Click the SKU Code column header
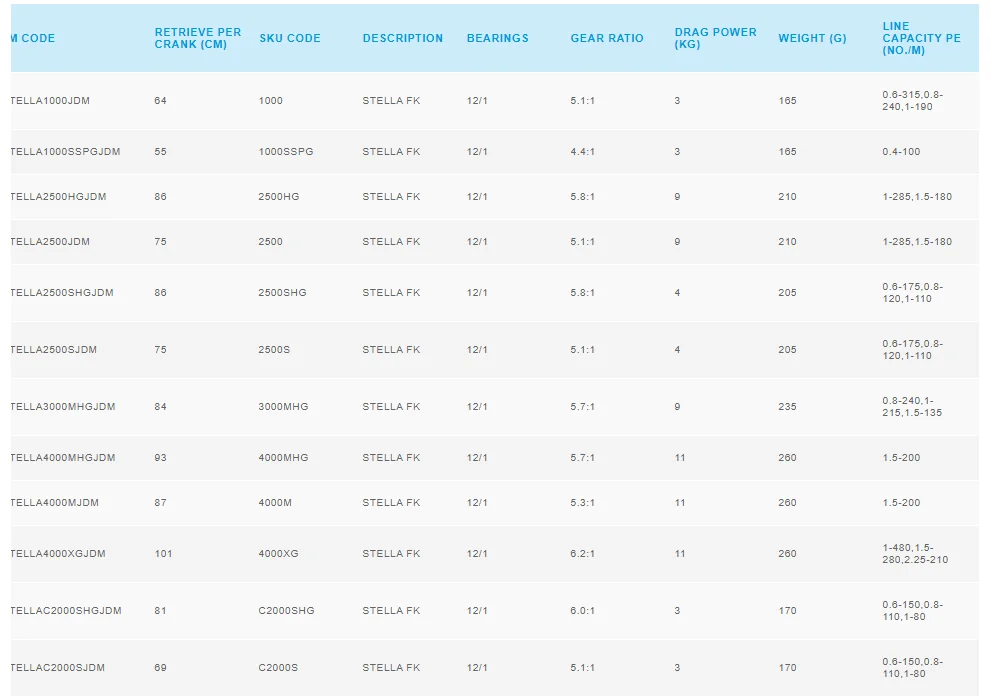 pyautogui.click(x=290, y=38)
